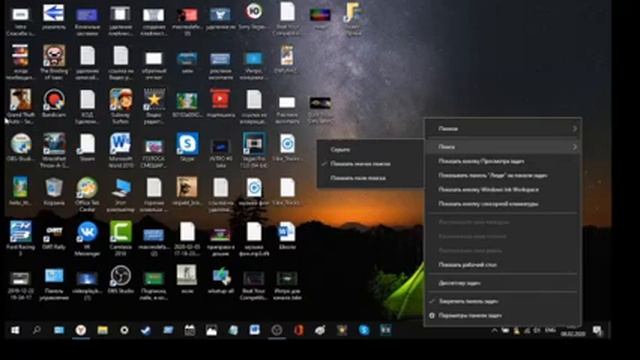Toggle Показать кнопку сенсорной клавиатуры
The width and height of the screenshot is (640, 360).
(x=503, y=204)
